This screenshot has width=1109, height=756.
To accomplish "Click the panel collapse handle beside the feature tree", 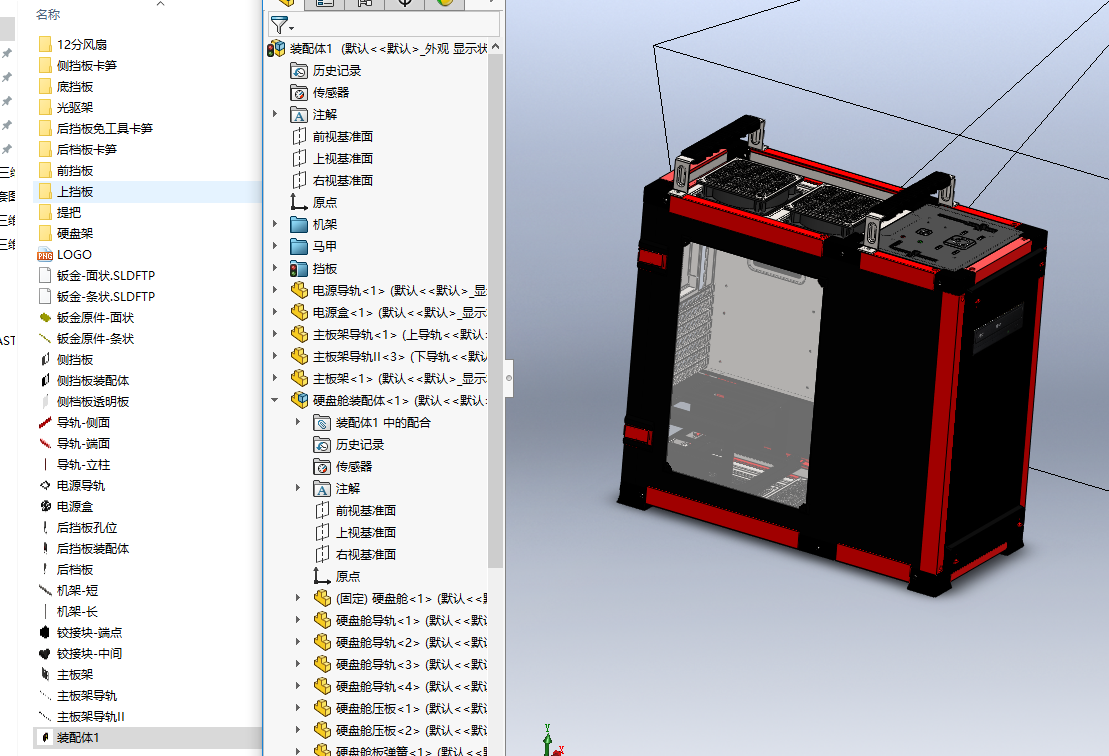I will point(509,378).
